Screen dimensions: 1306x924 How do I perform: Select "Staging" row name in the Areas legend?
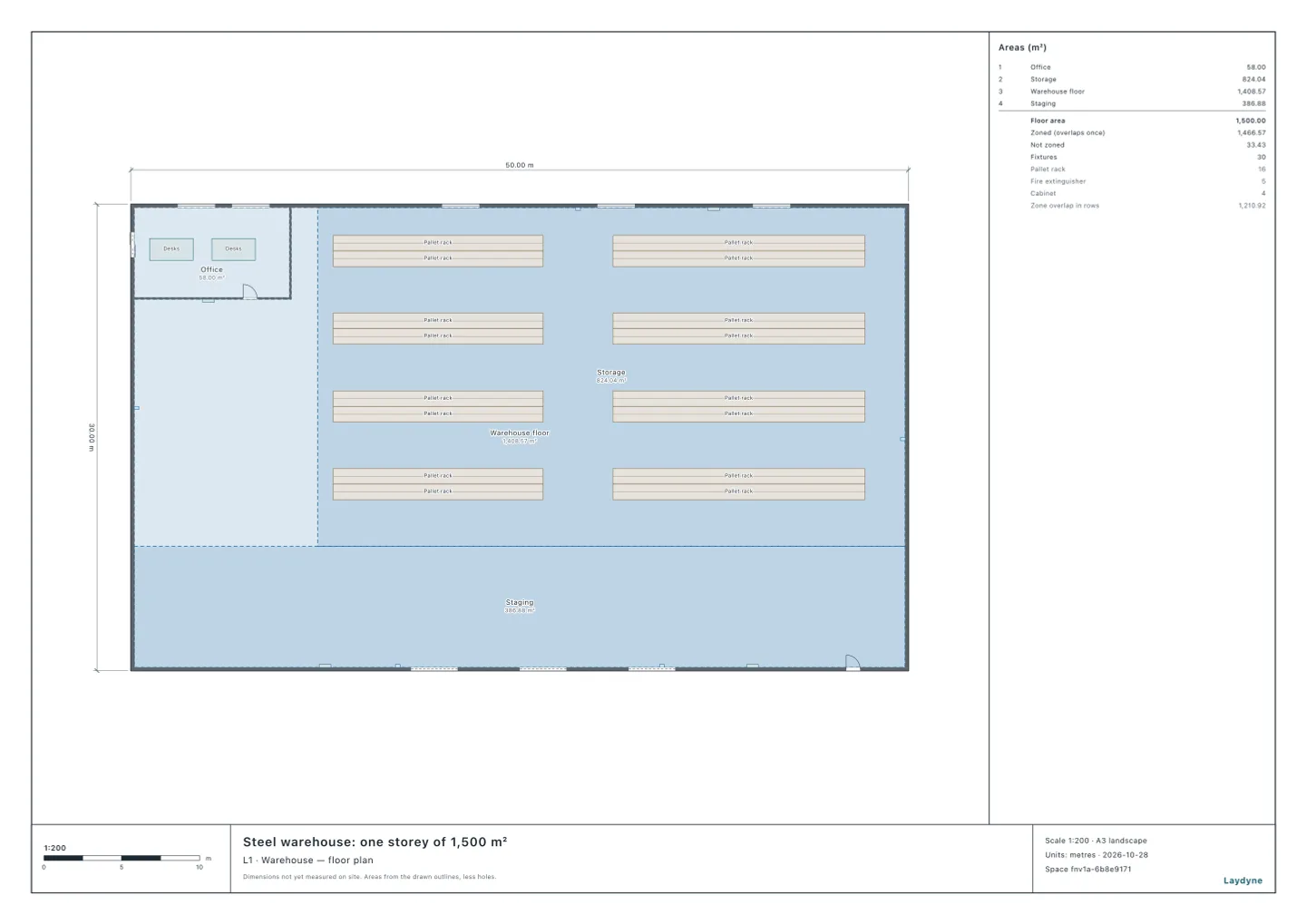(1043, 103)
